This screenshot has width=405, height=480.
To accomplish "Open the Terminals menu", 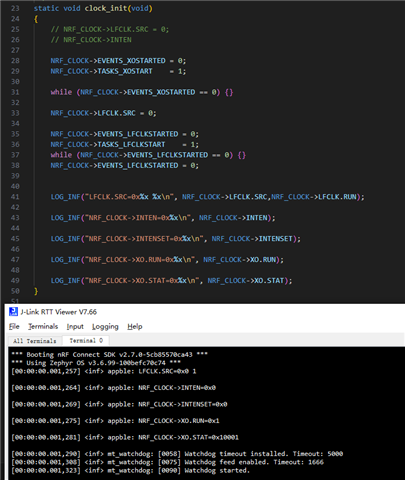I will click(43, 326).
